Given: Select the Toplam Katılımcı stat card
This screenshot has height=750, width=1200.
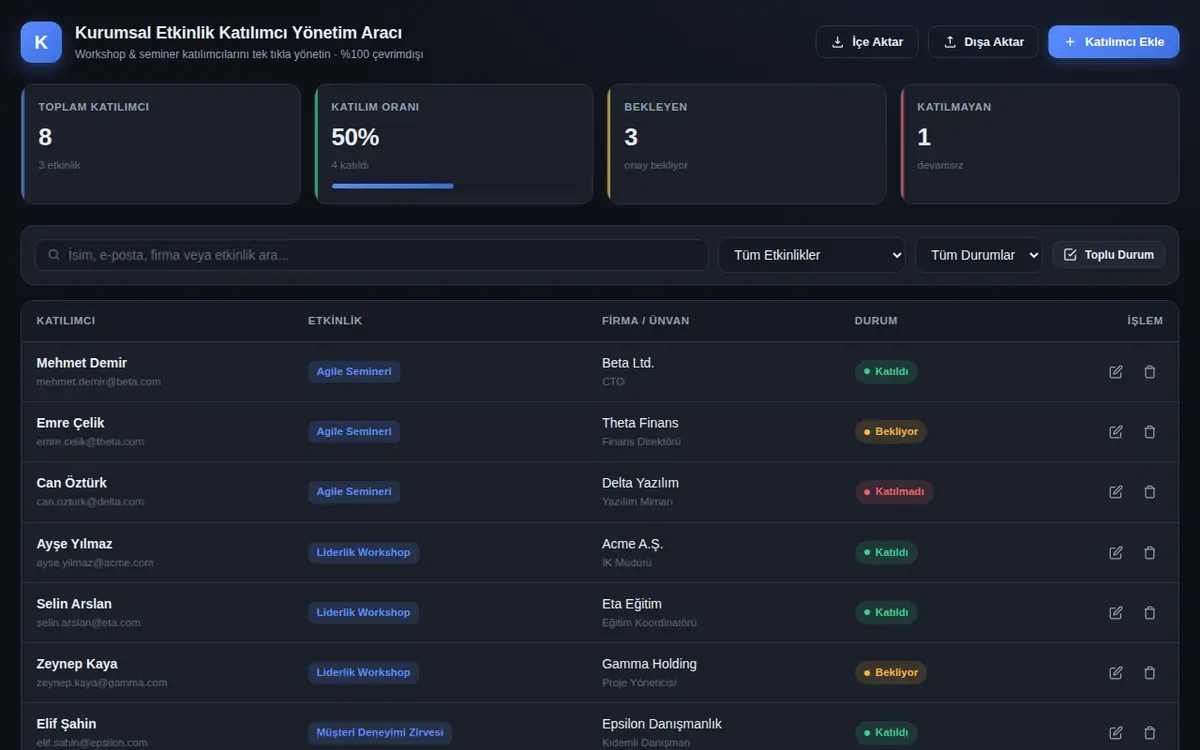Looking at the screenshot, I should point(161,144).
